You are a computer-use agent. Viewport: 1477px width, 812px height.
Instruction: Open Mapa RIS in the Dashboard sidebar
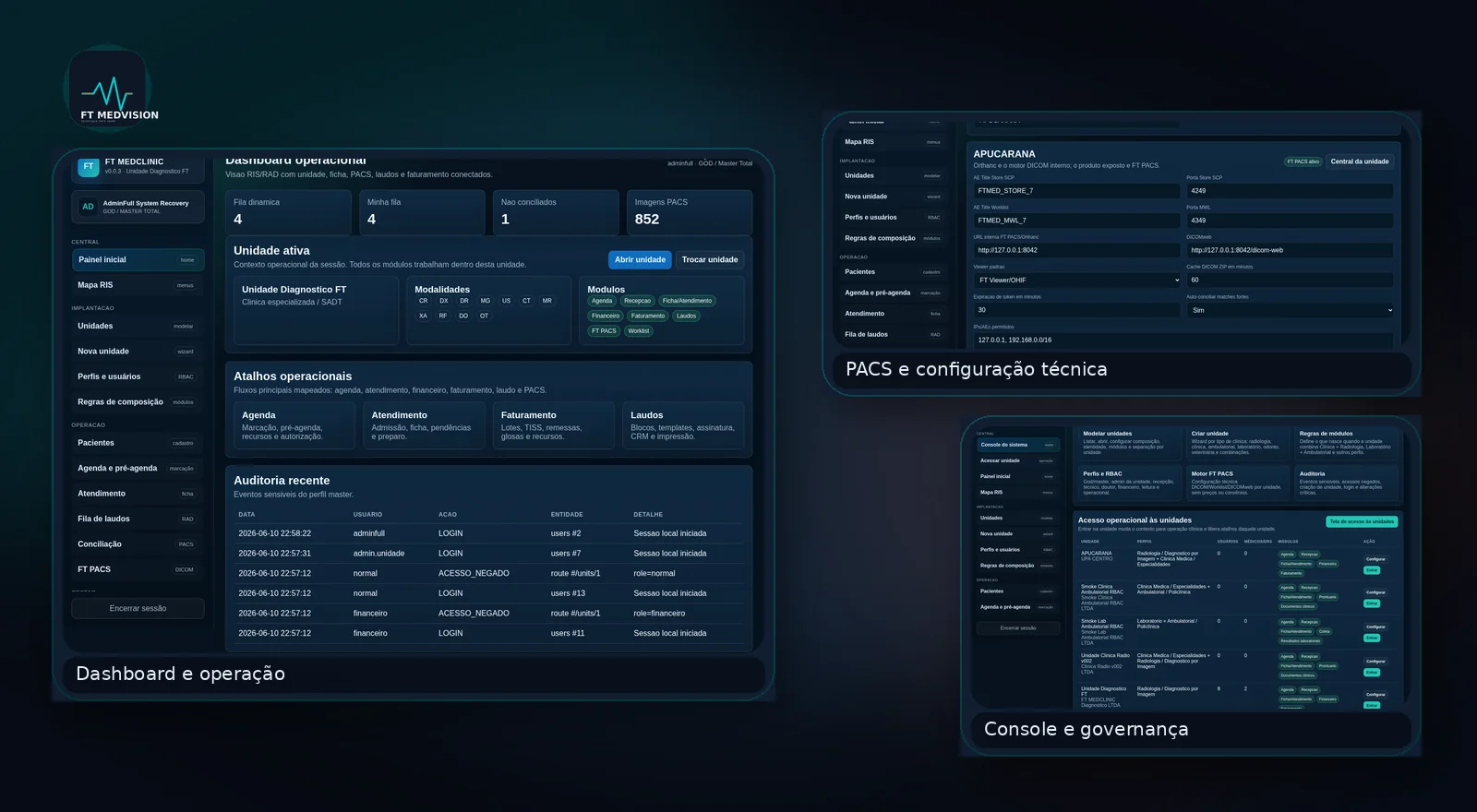point(138,285)
